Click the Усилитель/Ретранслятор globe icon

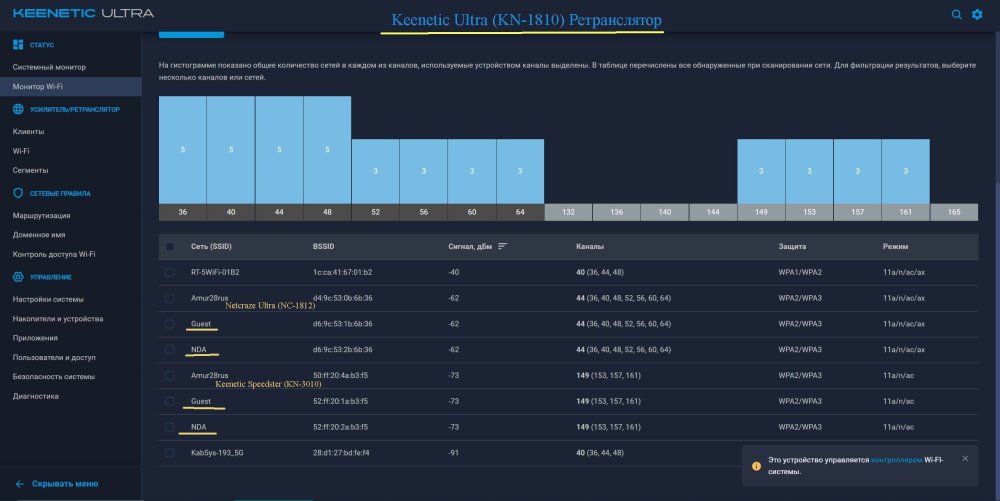tap(18, 109)
